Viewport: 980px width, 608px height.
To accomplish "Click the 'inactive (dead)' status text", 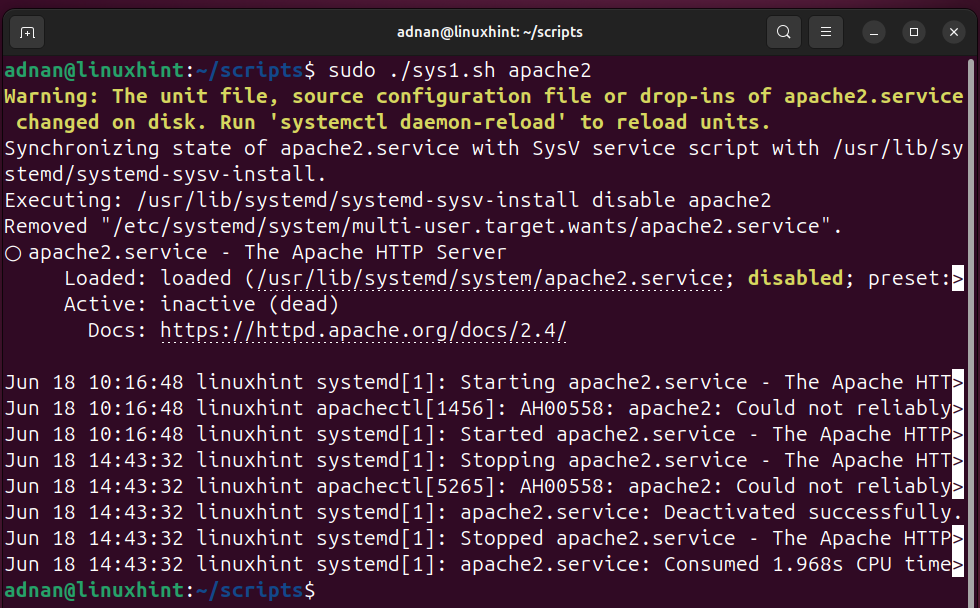I will tap(249, 304).
